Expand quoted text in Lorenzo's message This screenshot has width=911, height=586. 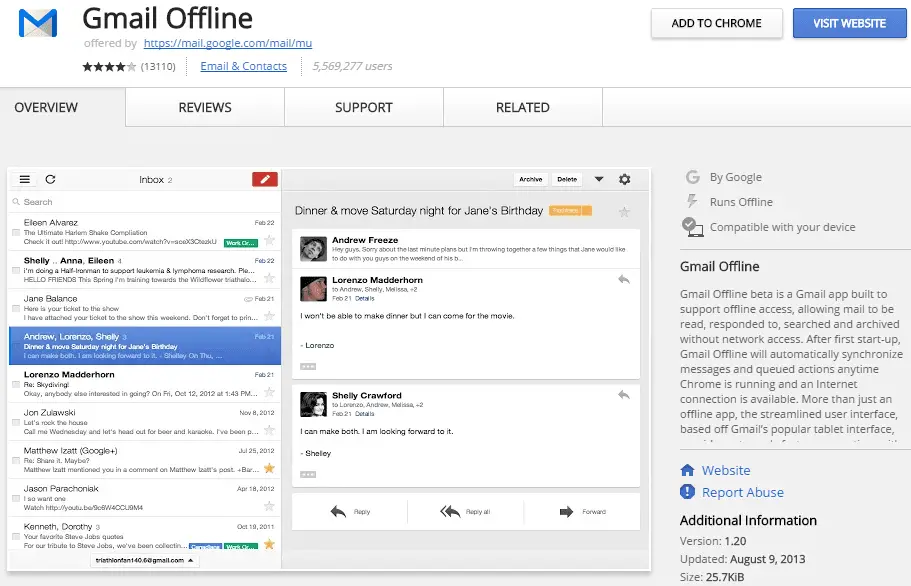coord(308,366)
